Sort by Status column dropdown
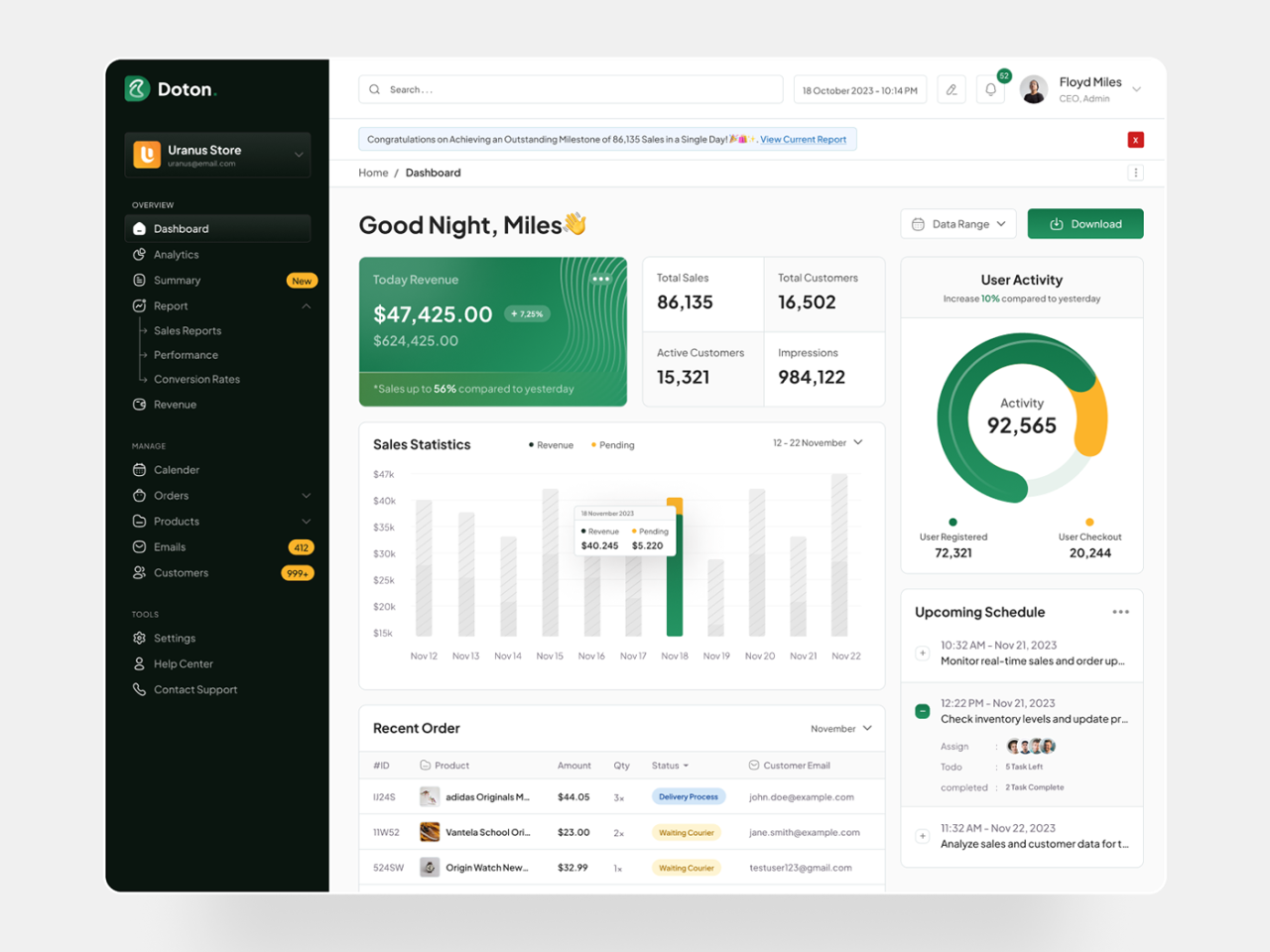This screenshot has width=1270, height=952. coord(670,766)
